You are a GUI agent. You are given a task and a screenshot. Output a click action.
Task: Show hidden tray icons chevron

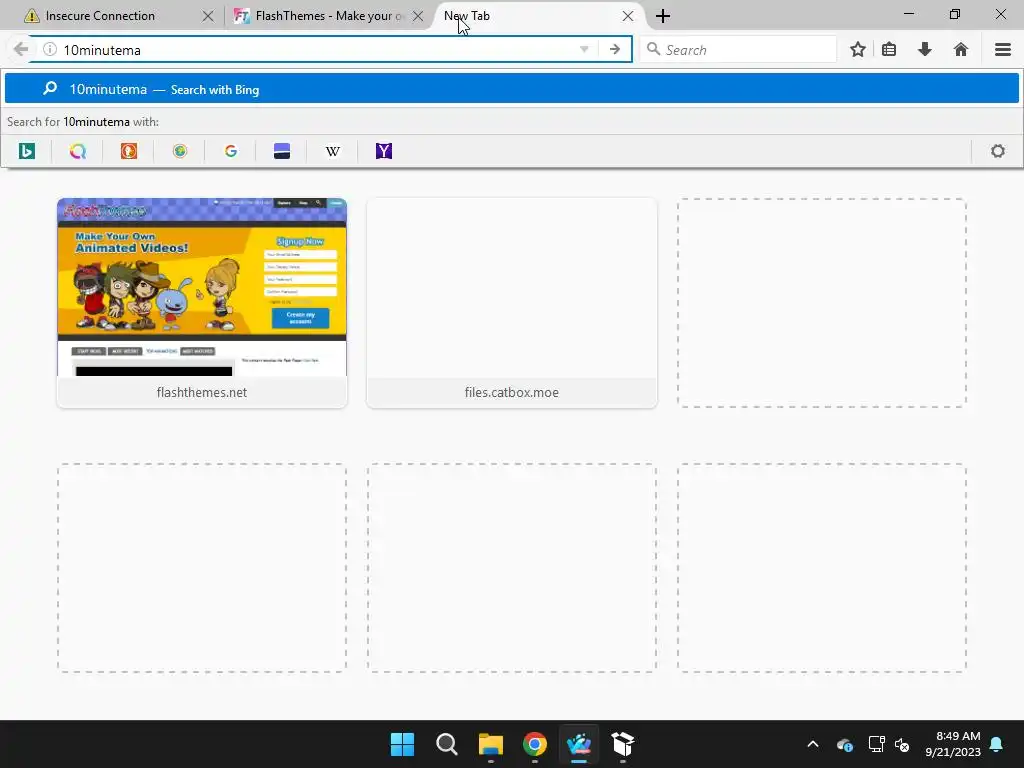tap(812, 744)
